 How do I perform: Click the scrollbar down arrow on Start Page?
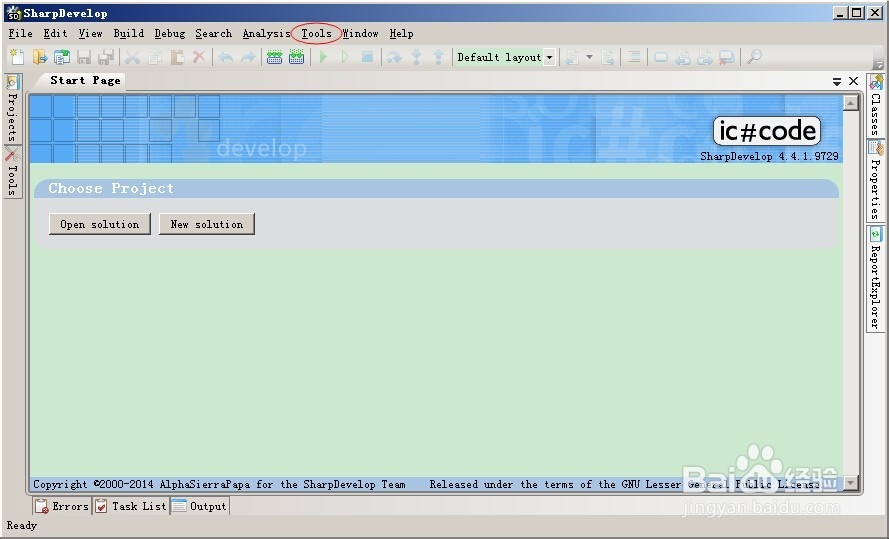pos(850,483)
